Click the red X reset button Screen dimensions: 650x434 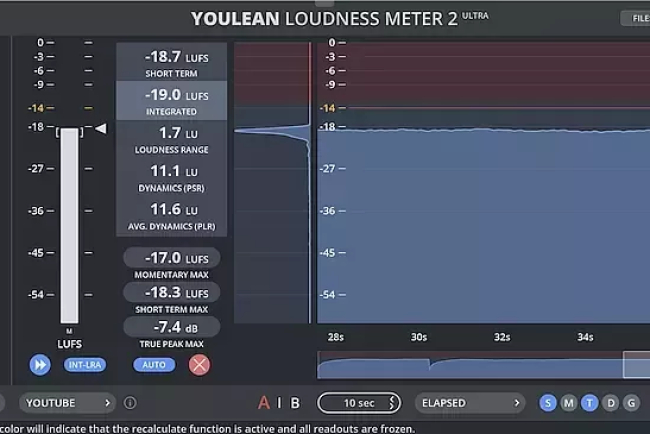(x=199, y=365)
